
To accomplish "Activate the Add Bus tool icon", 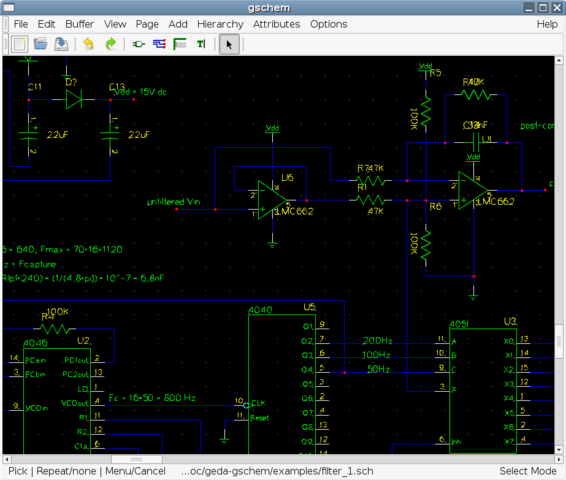I will click(x=180, y=44).
